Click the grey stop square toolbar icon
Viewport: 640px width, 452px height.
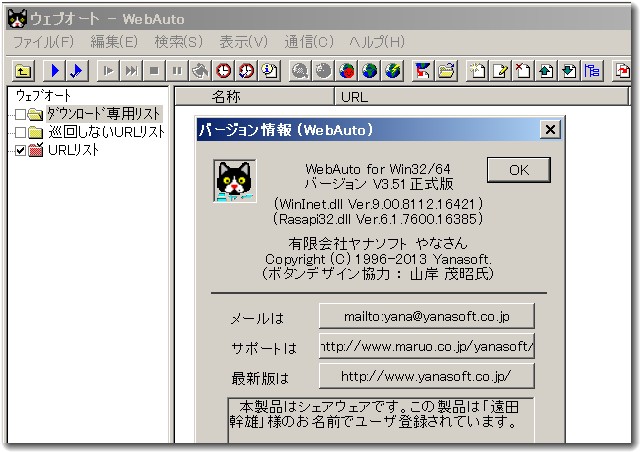pos(154,70)
